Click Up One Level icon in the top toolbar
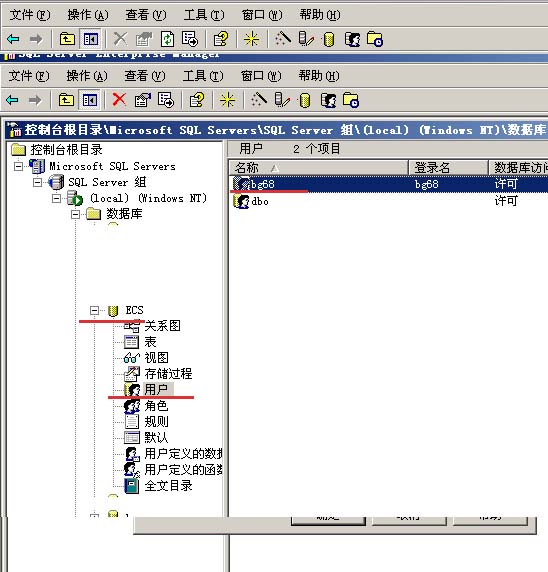 [67, 39]
